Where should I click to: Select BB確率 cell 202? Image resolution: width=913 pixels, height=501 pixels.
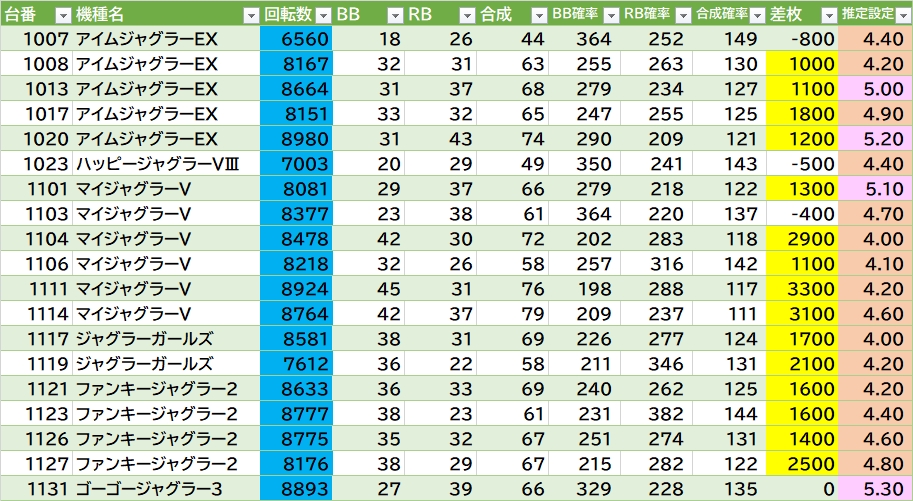point(584,239)
